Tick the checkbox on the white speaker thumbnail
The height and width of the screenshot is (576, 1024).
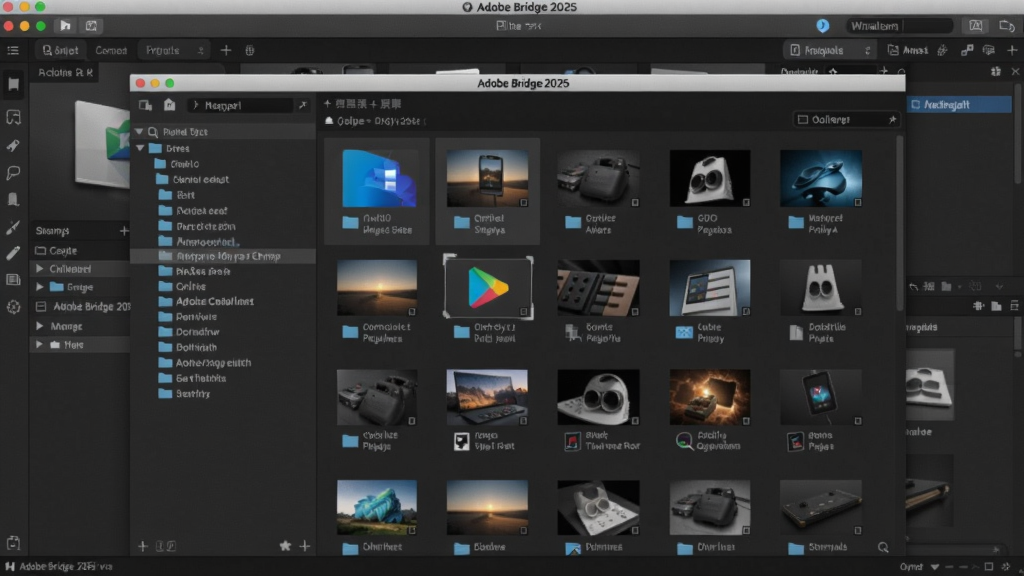point(746,203)
